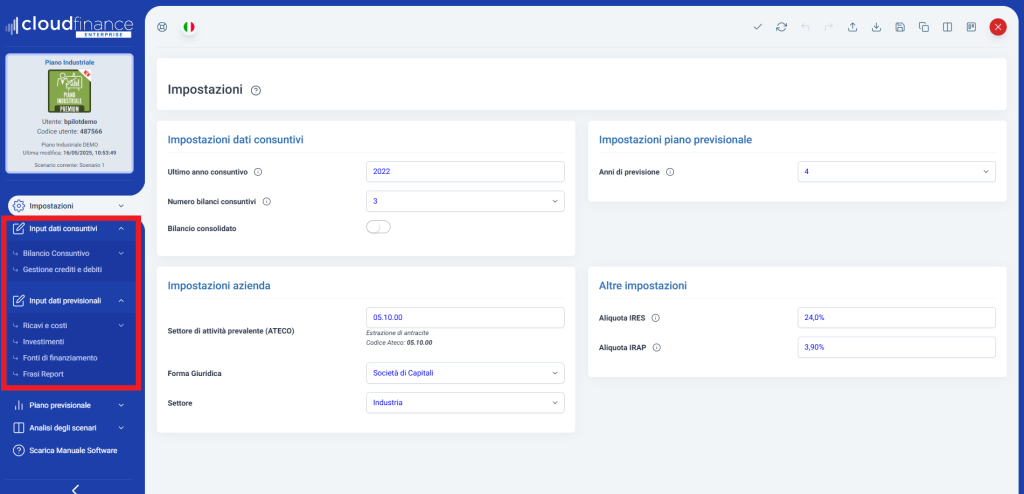Viewport: 1024px width, 494px height.
Task: Click info icon next to Numero bilanci consuntivi
Action: pos(266,201)
